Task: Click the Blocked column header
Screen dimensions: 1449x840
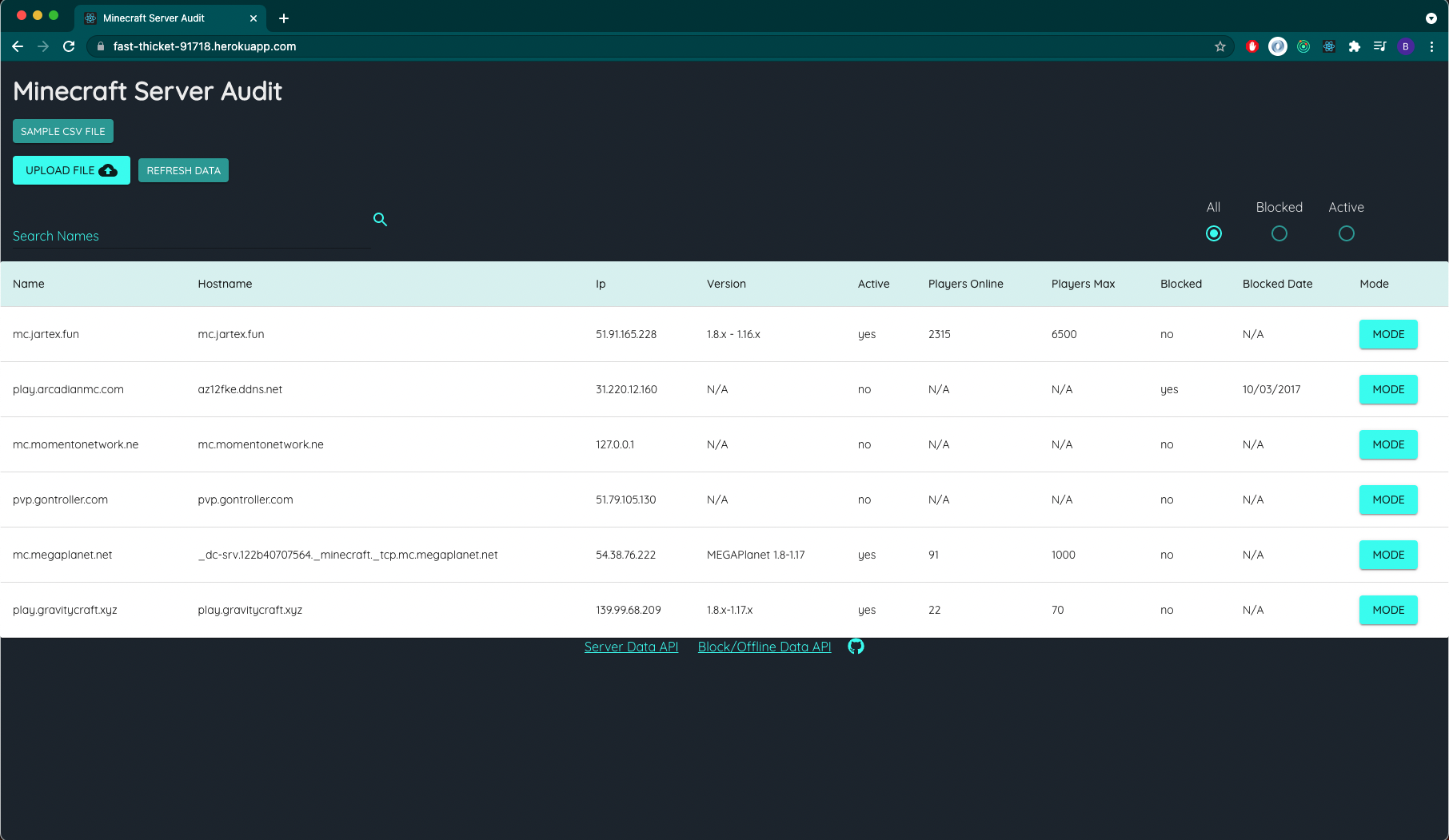Action: 1181,284
